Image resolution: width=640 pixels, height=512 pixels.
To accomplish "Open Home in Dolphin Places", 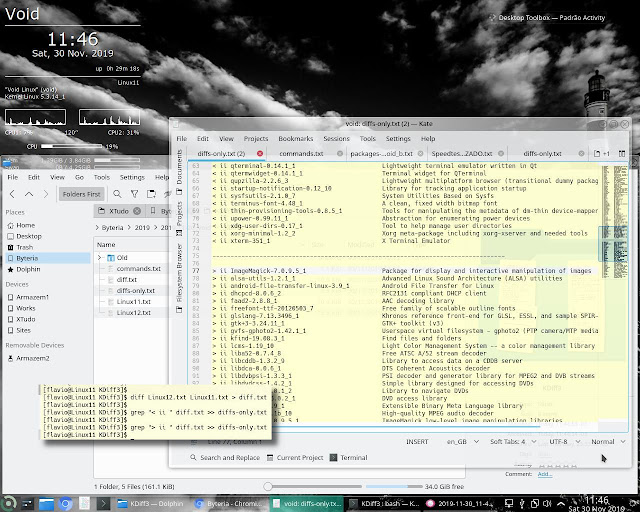I will [x=25, y=225].
